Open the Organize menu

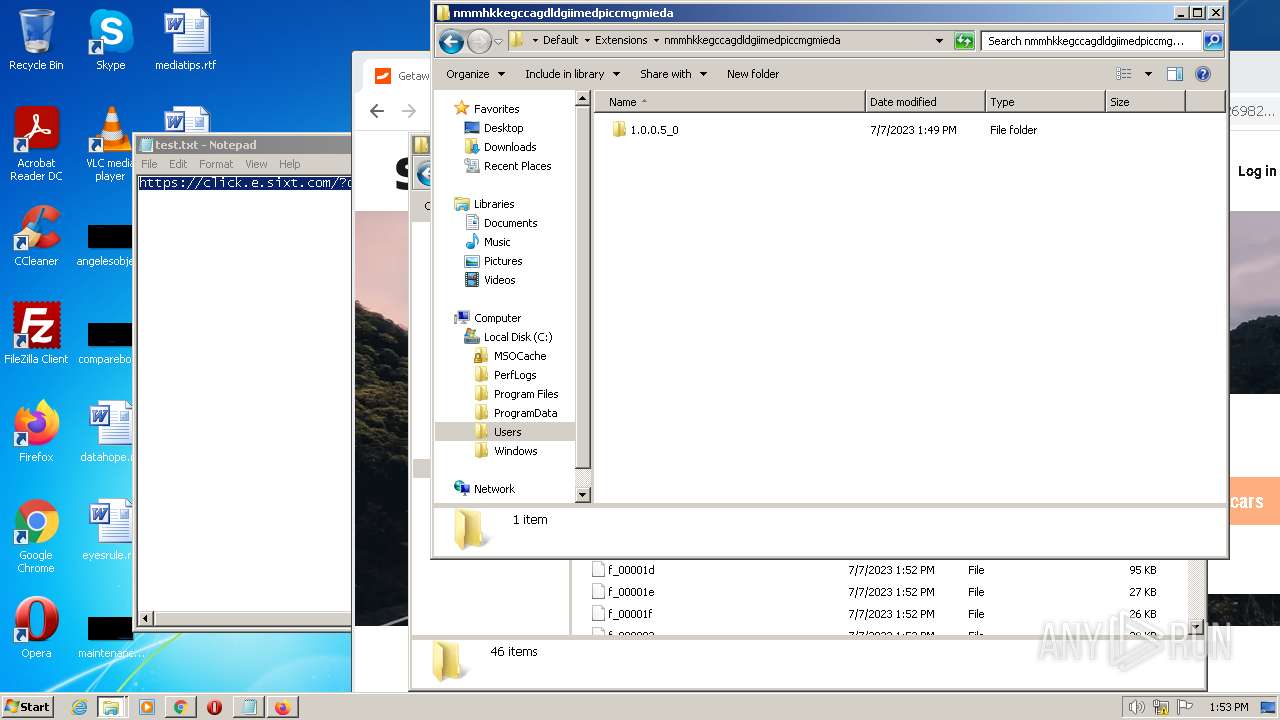tap(474, 74)
